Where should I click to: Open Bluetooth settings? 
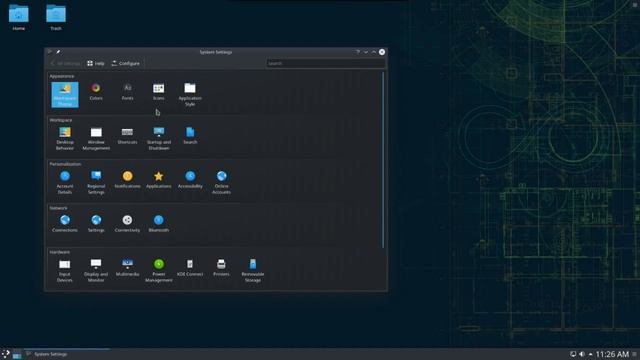[x=159, y=224]
